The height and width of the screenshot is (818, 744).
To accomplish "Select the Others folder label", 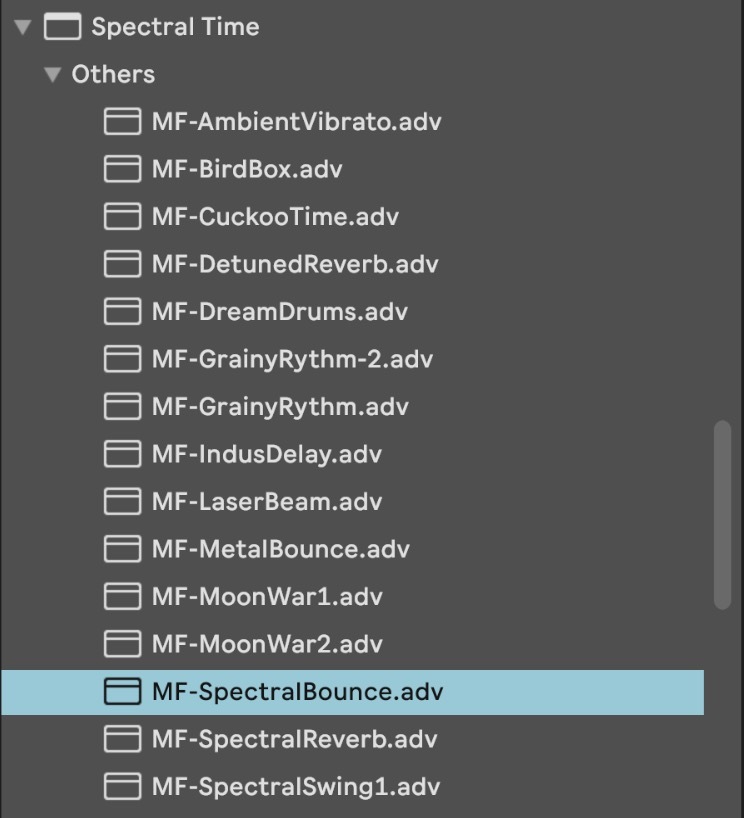I will coord(113,75).
